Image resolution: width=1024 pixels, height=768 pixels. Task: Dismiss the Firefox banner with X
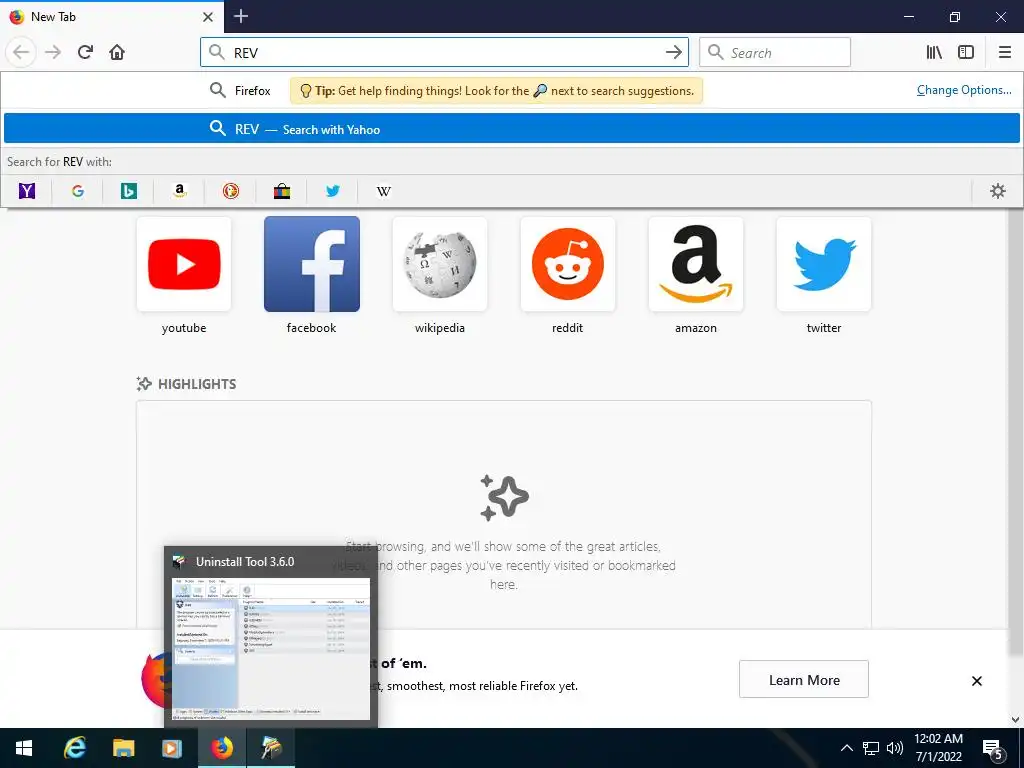pyautogui.click(x=976, y=680)
